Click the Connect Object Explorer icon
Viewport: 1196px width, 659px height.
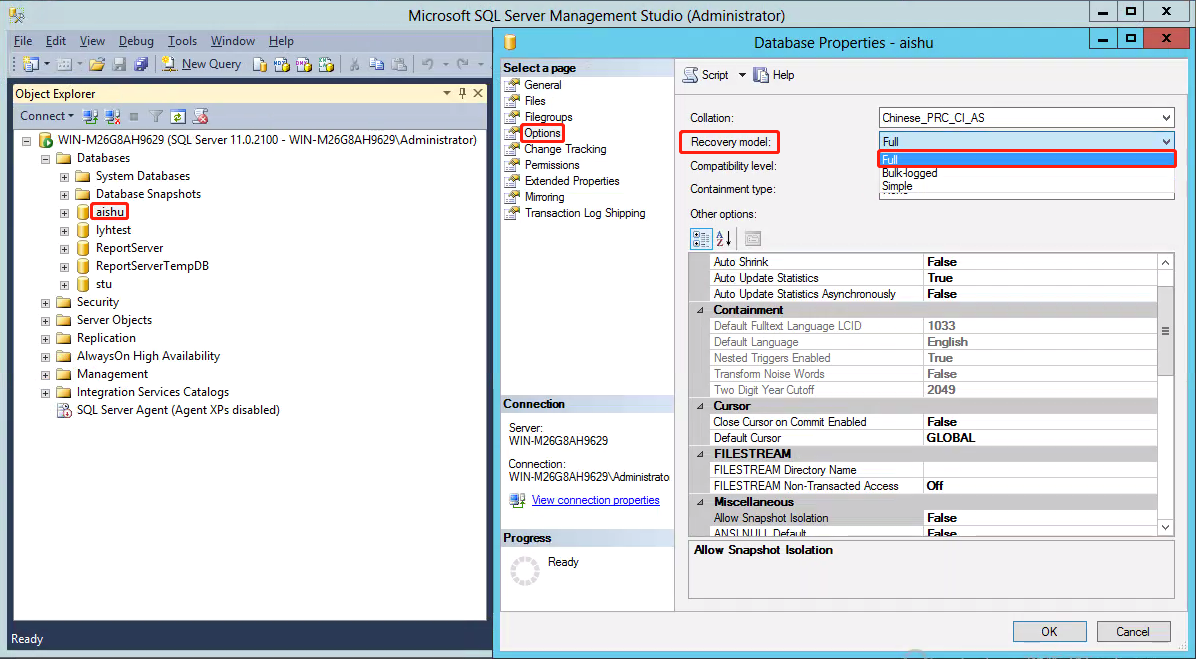coord(90,117)
